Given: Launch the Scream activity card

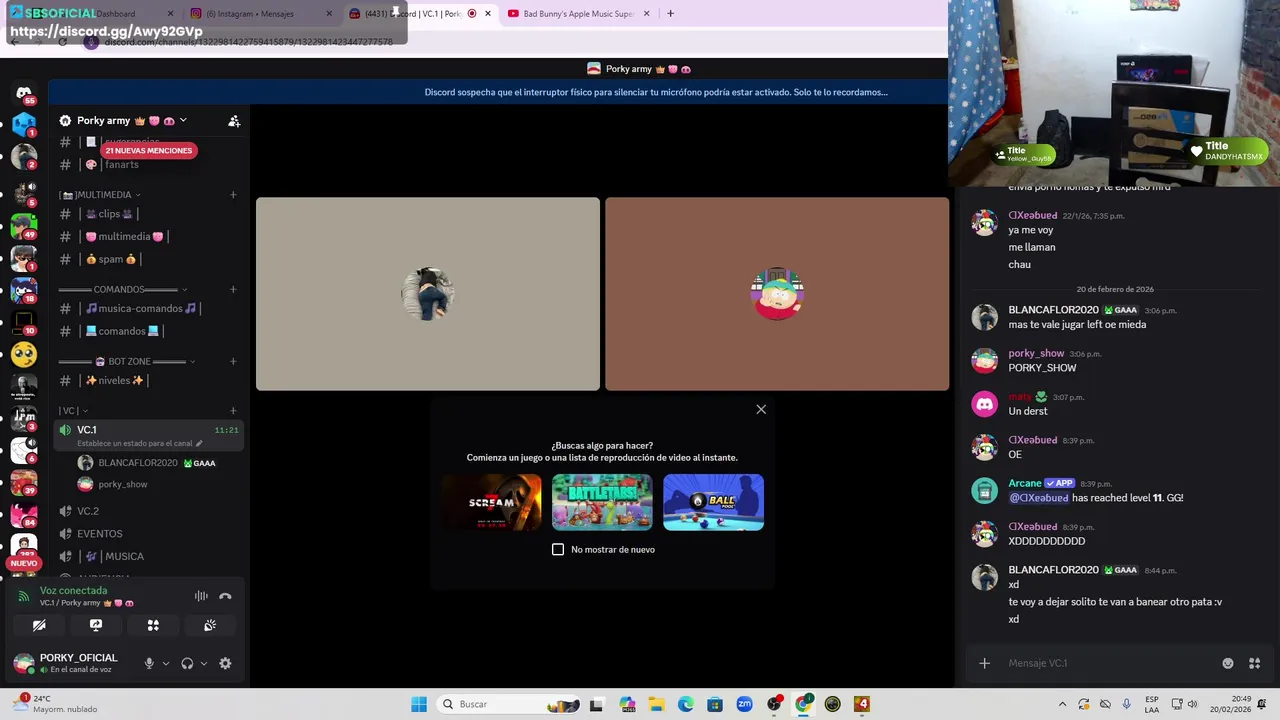Looking at the screenshot, I should pyautogui.click(x=491, y=502).
